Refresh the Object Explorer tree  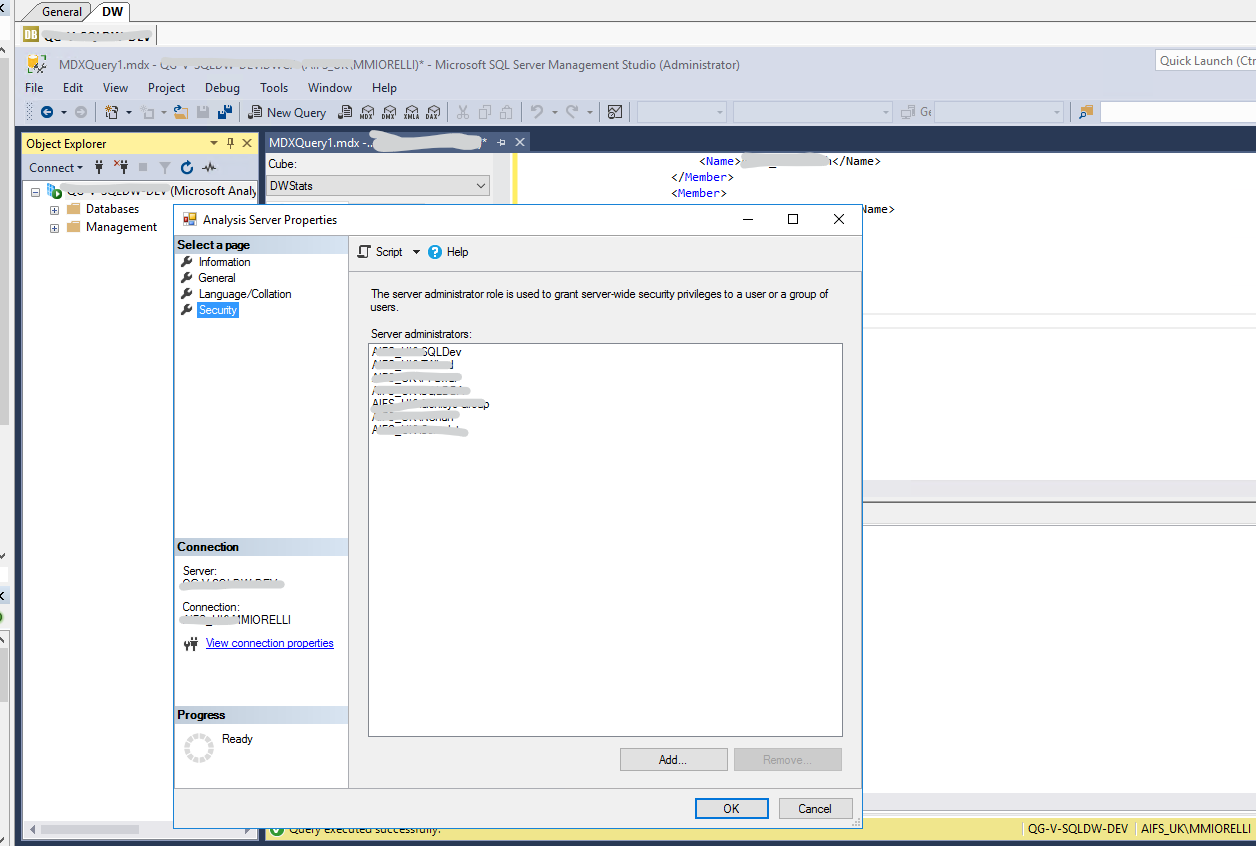pyautogui.click(x=187, y=167)
